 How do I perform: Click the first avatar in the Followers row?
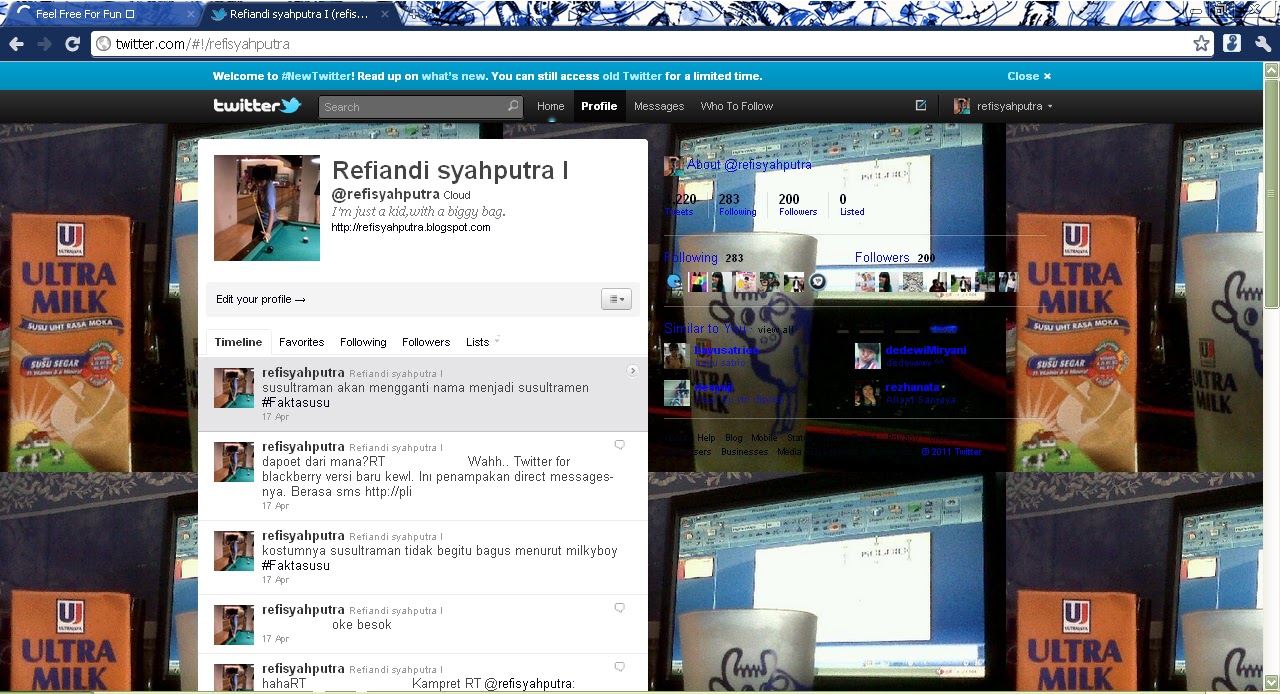pos(865,282)
